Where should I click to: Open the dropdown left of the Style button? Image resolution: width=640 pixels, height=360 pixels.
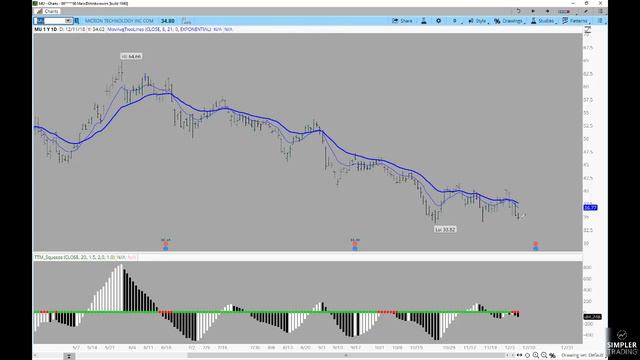(x=456, y=21)
